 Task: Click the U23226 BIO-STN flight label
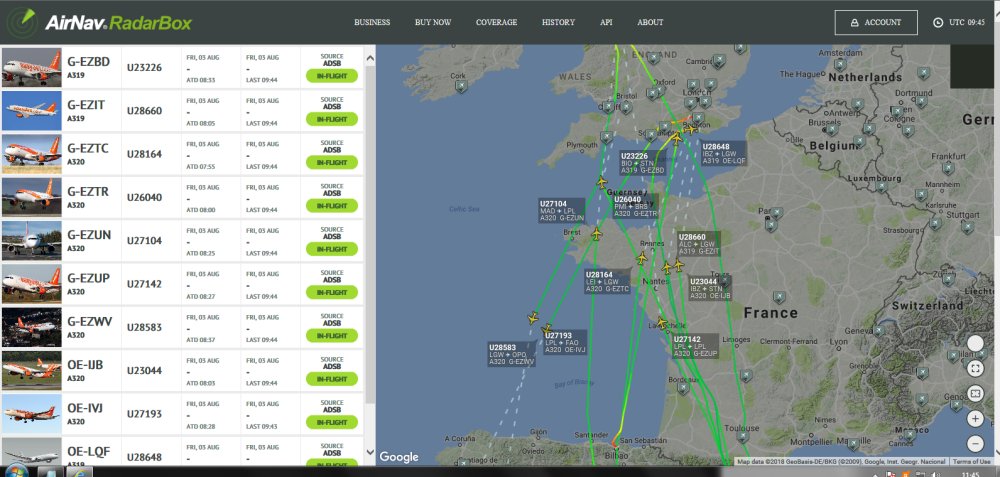[x=643, y=163]
